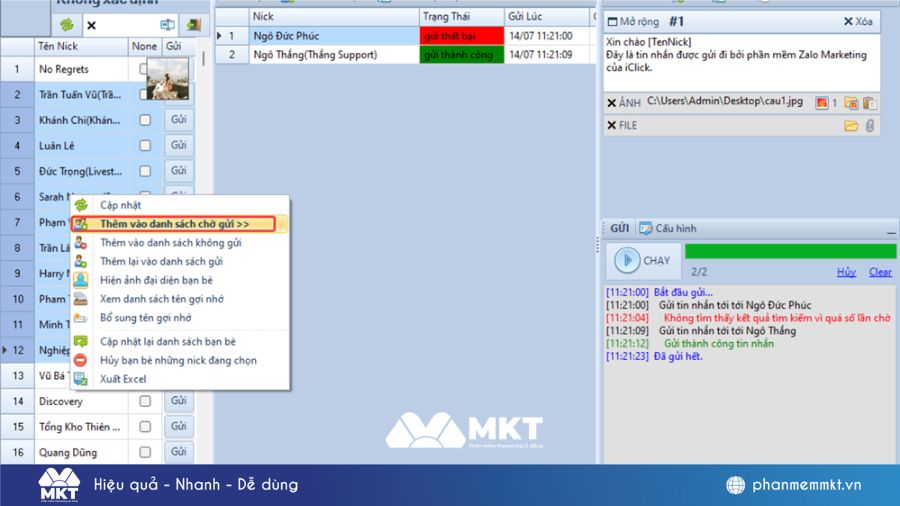900x506 pixels.
Task: Click the Hủy link under progress bar
Action: point(846,272)
